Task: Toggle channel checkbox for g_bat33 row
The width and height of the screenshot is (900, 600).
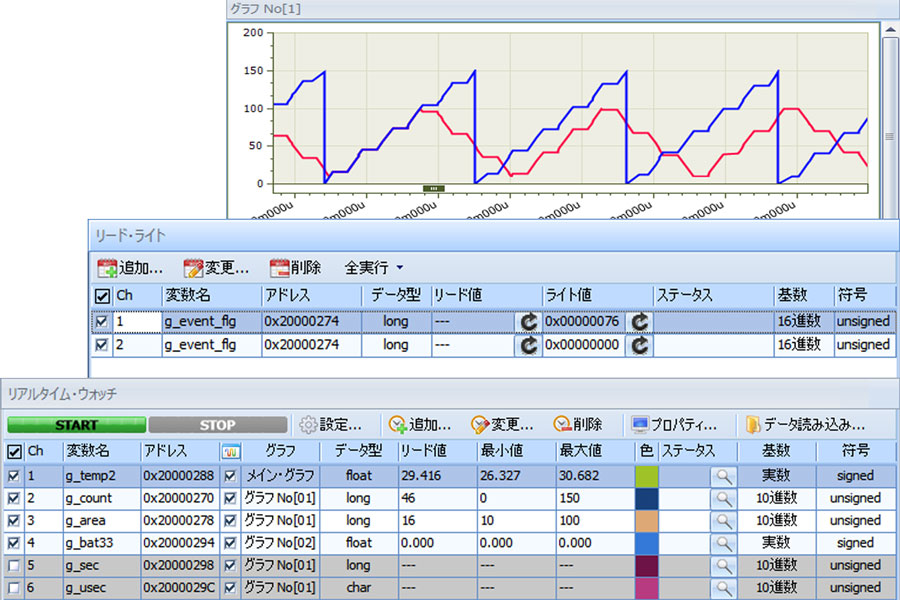Action: pos(14,543)
